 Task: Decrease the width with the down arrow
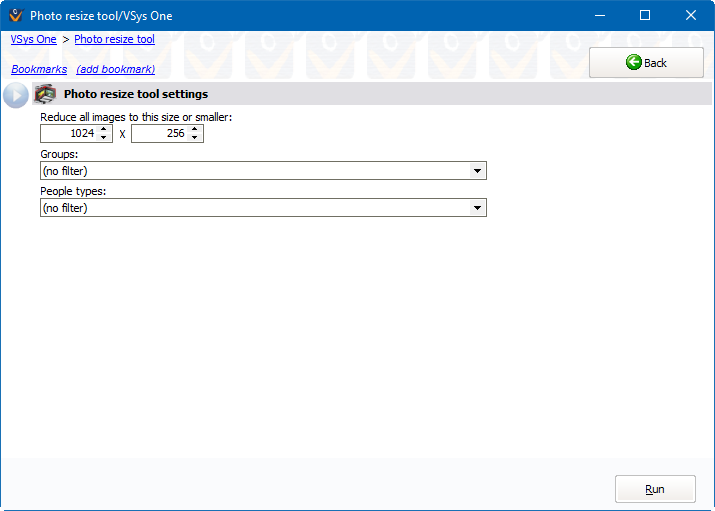coord(104,137)
